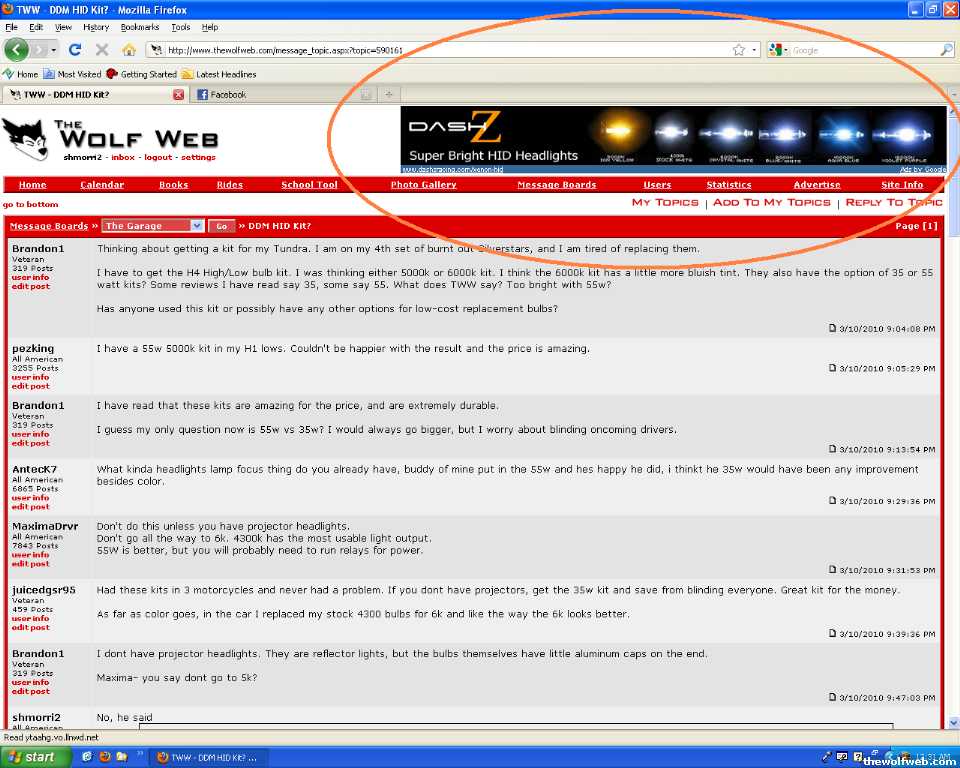The height and width of the screenshot is (768, 960).
Task: Open the Users nav link
Action: pyautogui.click(x=657, y=184)
